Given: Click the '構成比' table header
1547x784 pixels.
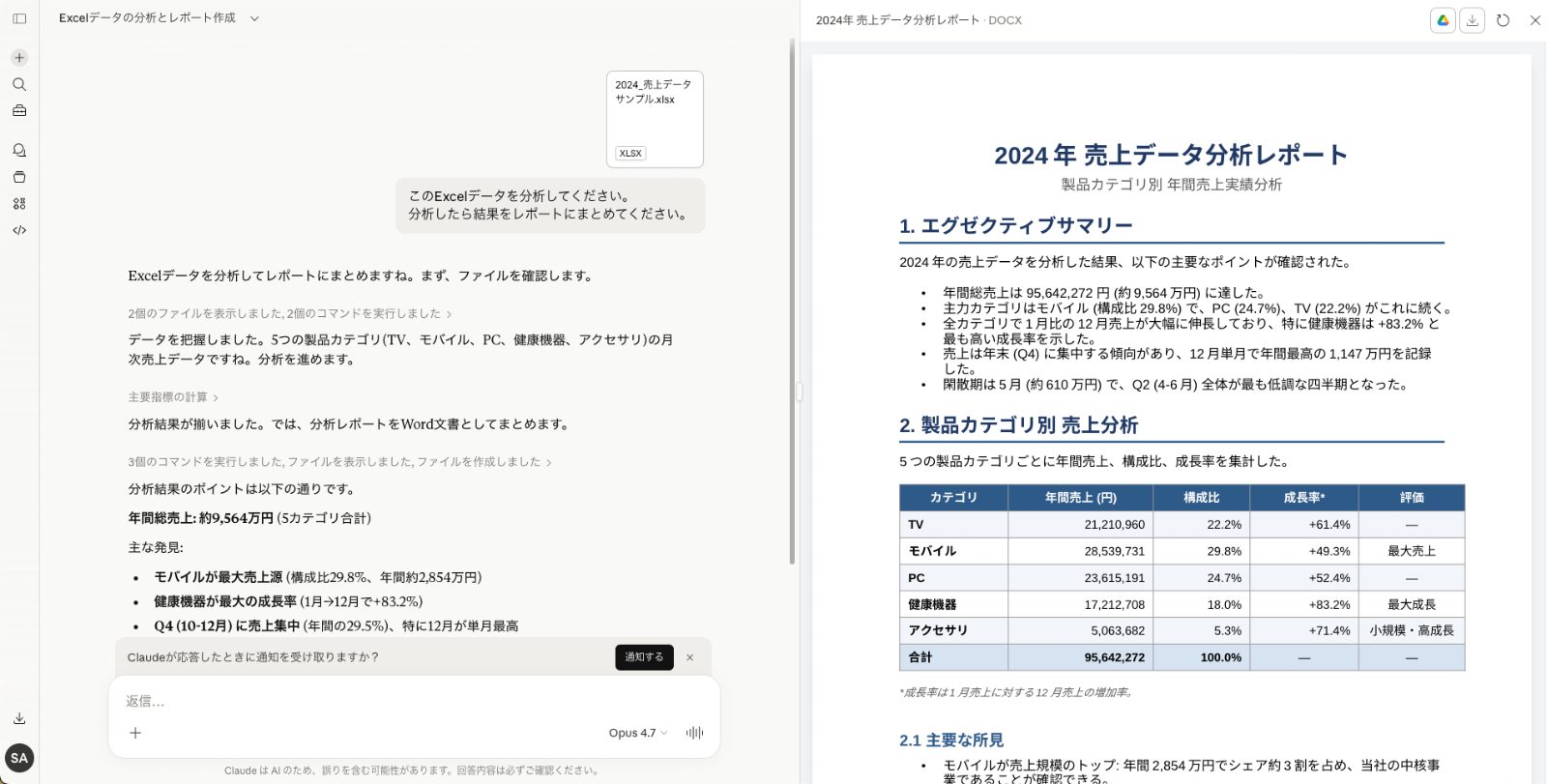Looking at the screenshot, I should pos(1201,498).
